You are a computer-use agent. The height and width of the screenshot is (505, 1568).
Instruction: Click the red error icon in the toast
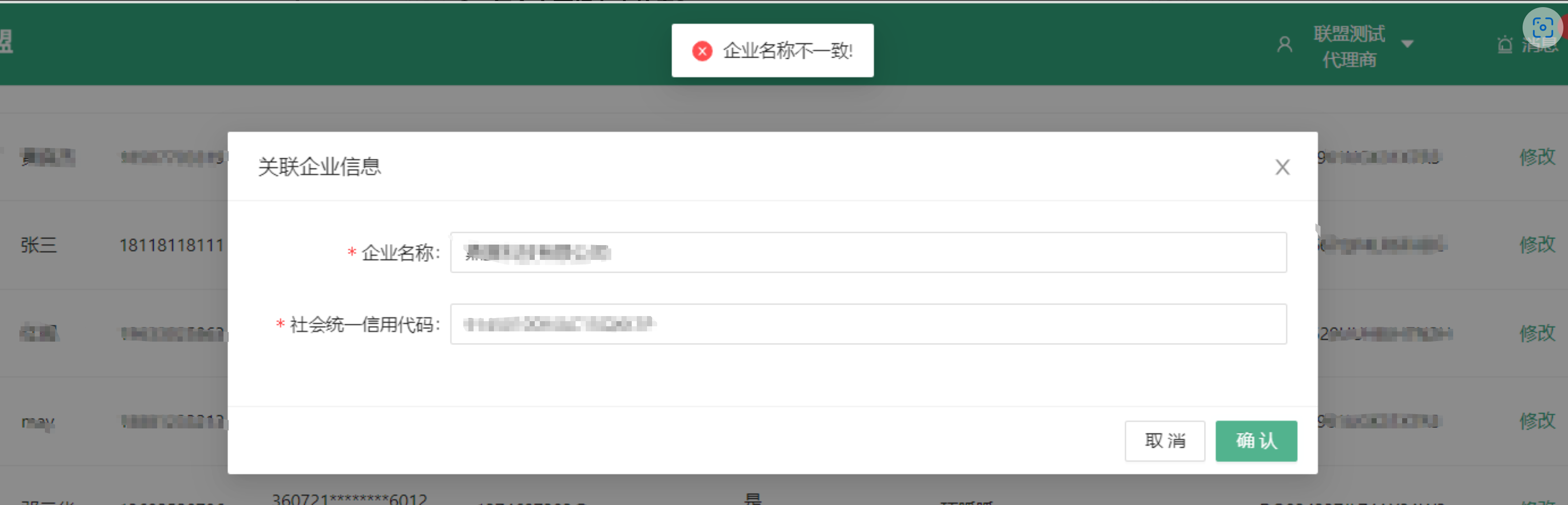(702, 52)
